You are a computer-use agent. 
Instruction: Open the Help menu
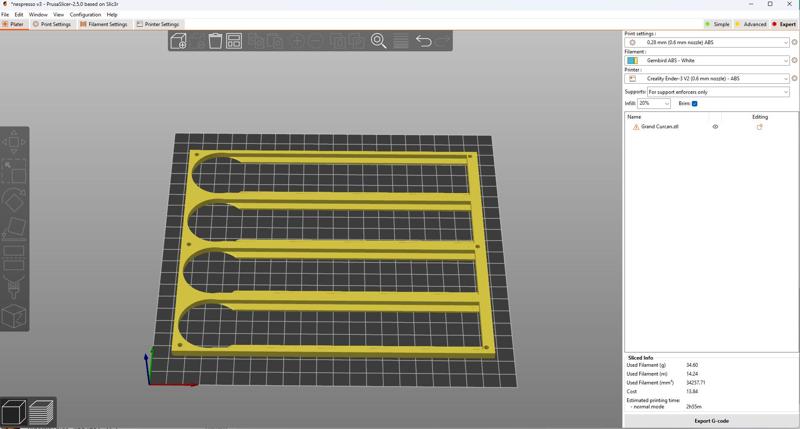click(x=112, y=15)
